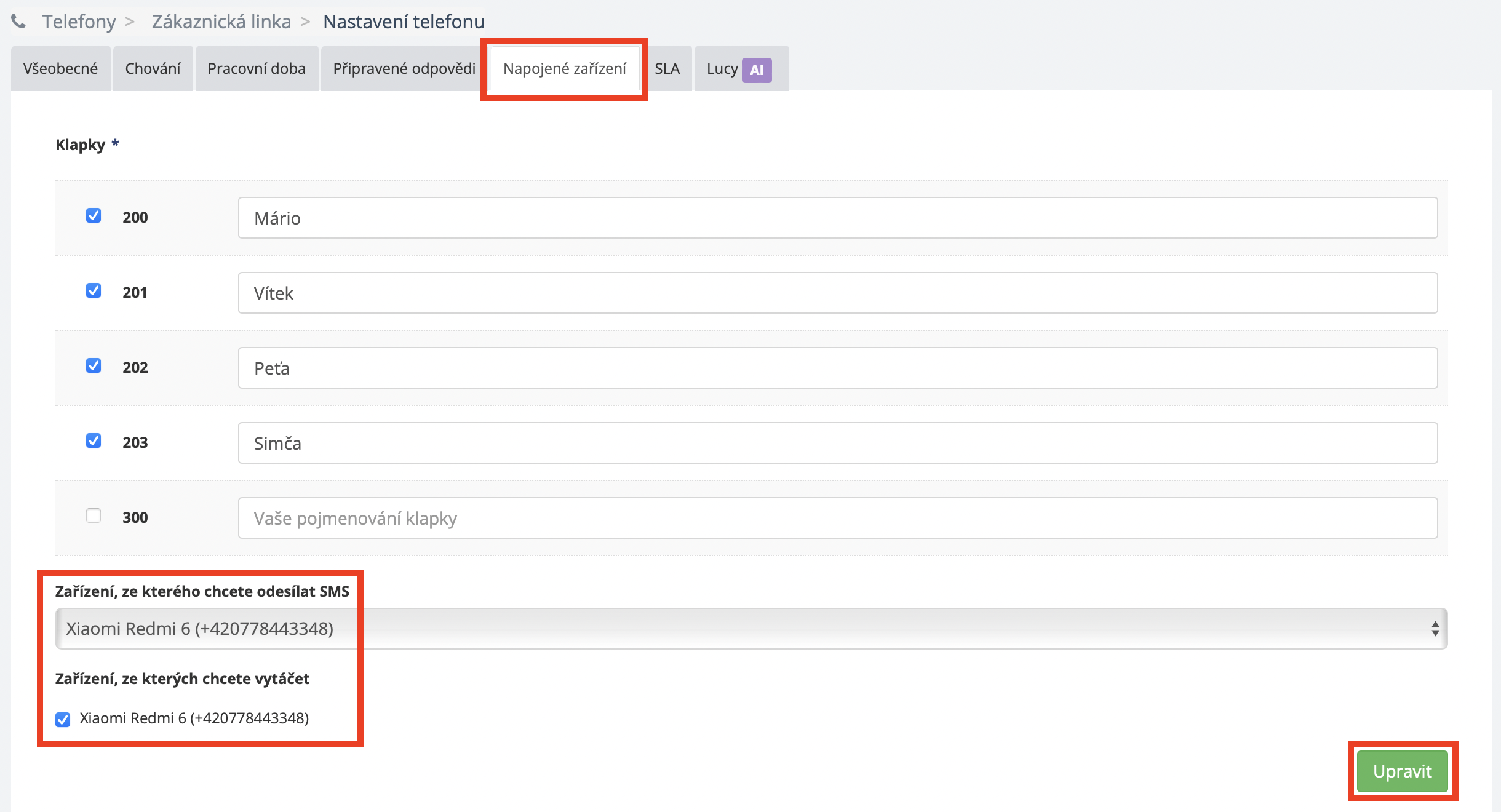Select Pracovní doba tab
This screenshot has height=812, width=1501.
click(257, 68)
